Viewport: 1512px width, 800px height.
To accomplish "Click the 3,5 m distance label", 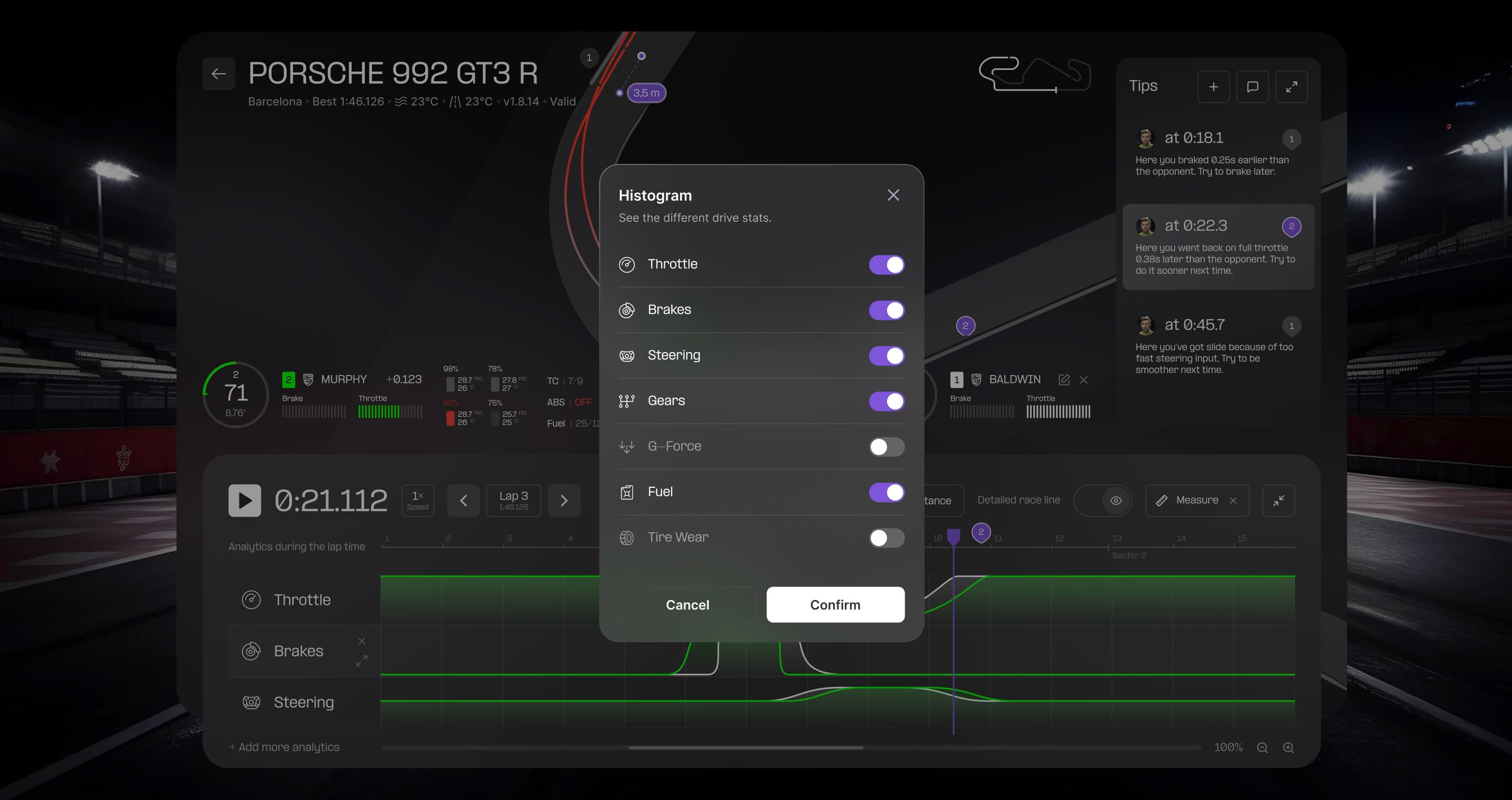I will [646, 93].
